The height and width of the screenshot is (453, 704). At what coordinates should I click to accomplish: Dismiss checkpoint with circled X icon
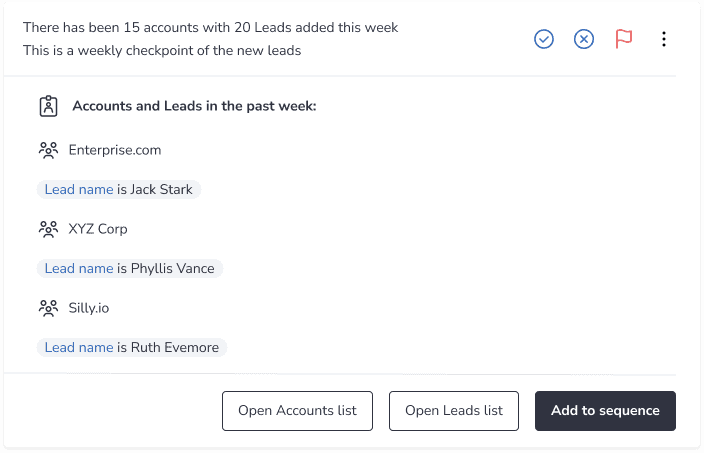[584, 39]
